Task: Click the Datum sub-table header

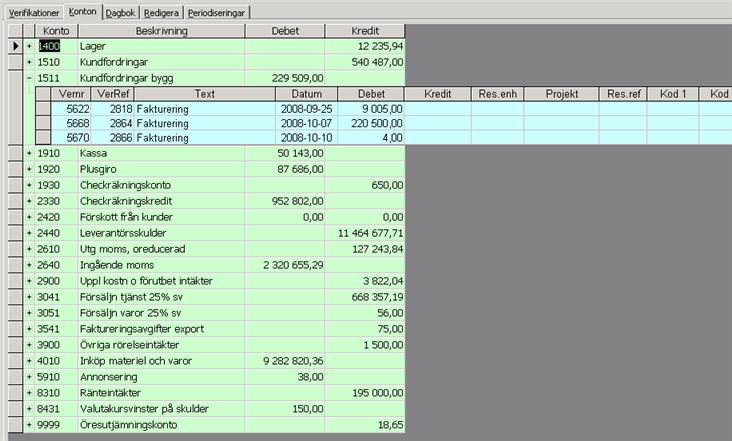Action: tap(307, 94)
